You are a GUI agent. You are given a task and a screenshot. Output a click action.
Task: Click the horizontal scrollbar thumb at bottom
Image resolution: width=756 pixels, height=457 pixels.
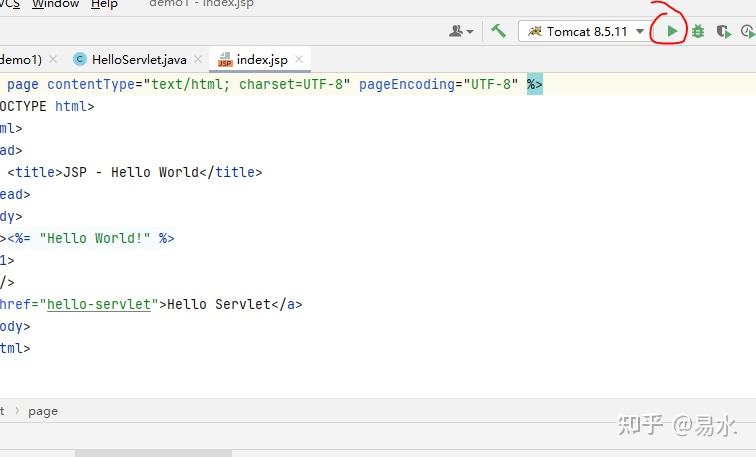(153, 453)
